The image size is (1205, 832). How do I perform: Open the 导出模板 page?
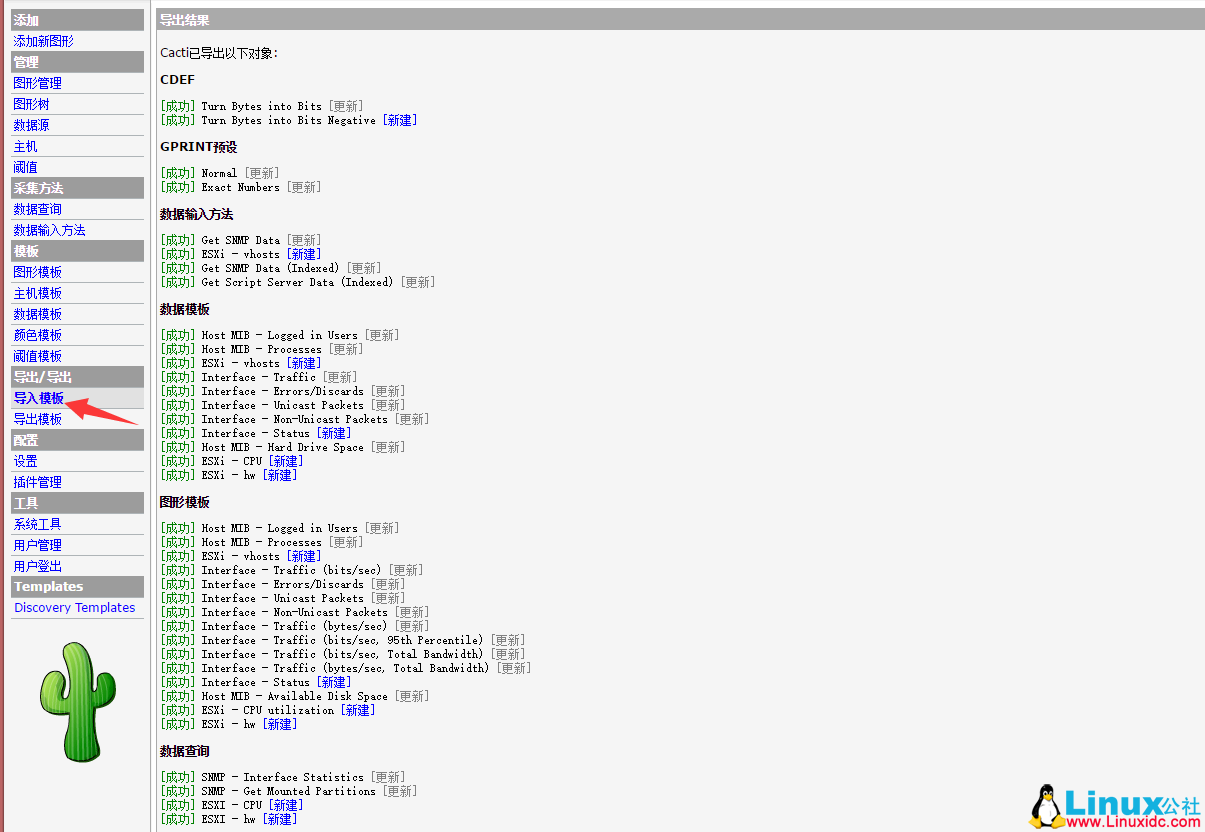click(37, 418)
